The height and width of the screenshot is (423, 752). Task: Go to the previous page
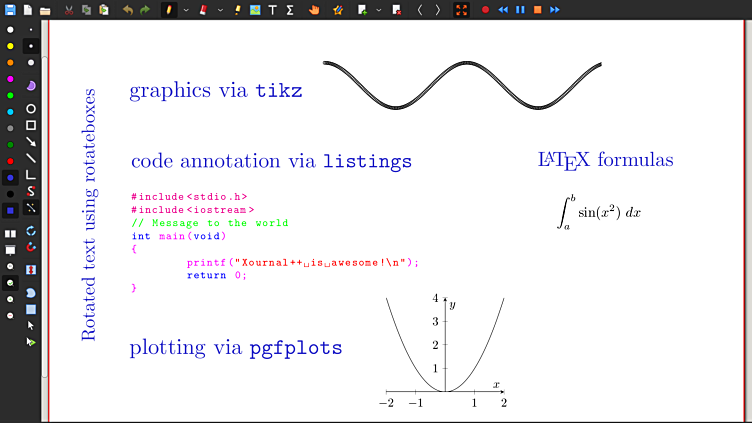coord(420,10)
